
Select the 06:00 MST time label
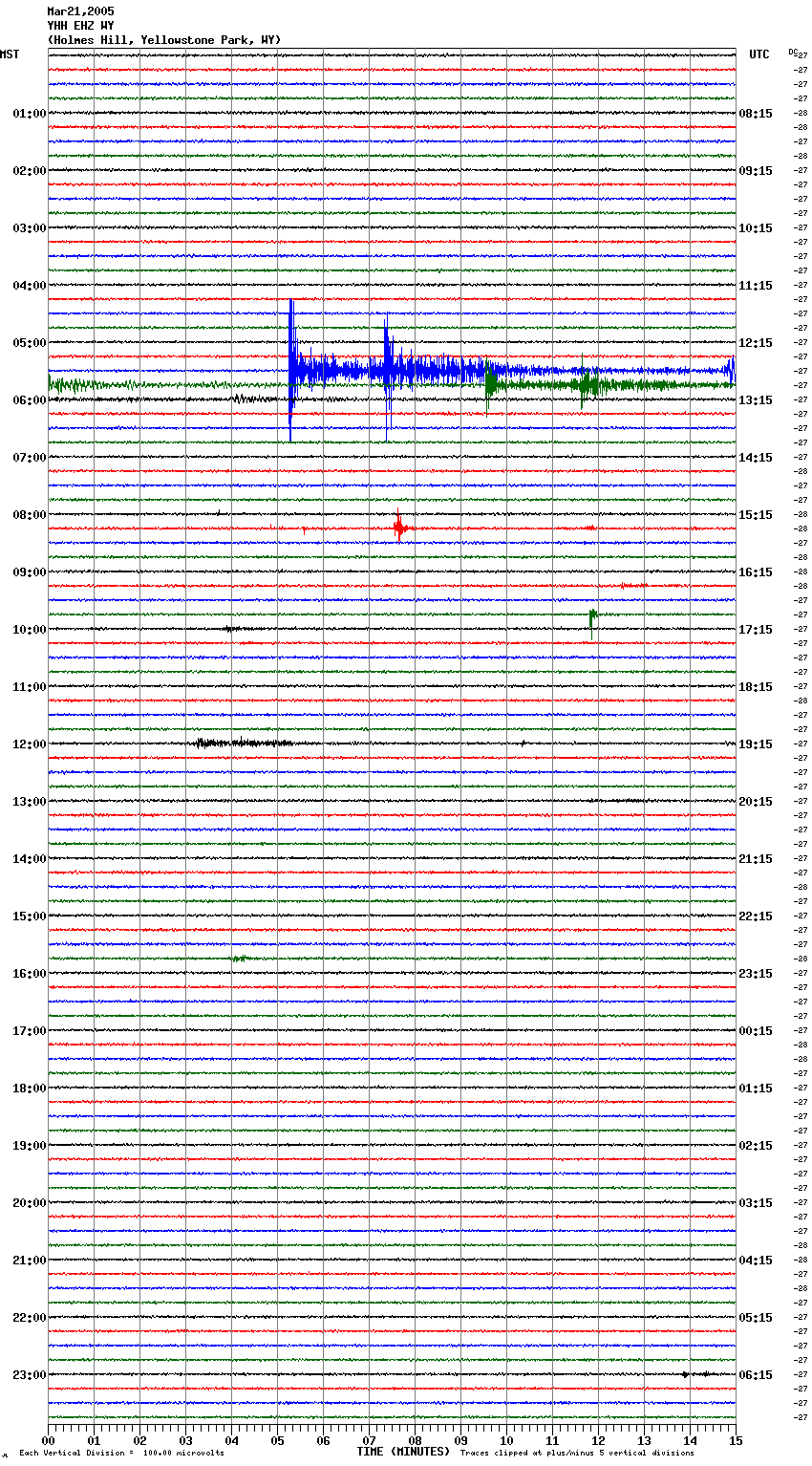coord(30,400)
